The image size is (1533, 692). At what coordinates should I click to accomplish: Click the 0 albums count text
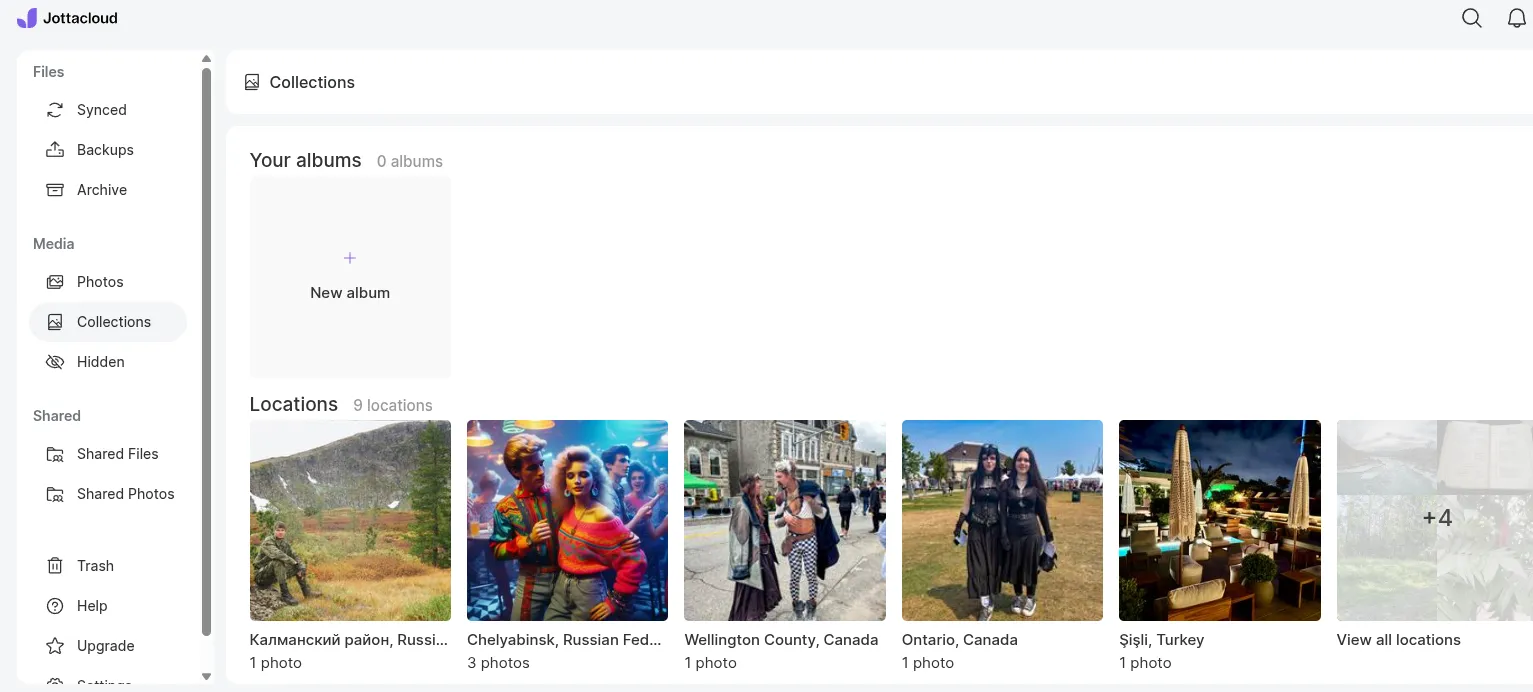click(x=410, y=161)
